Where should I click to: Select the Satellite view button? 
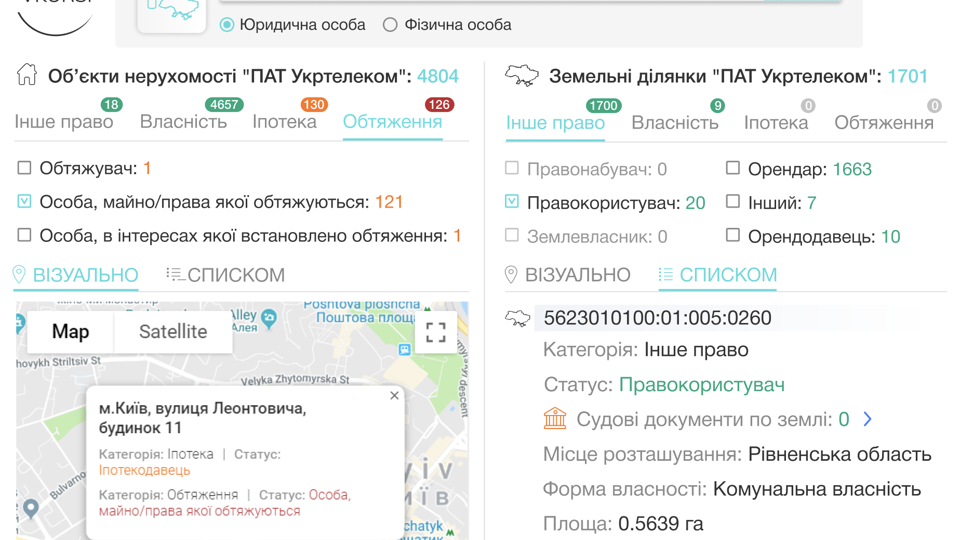(173, 331)
